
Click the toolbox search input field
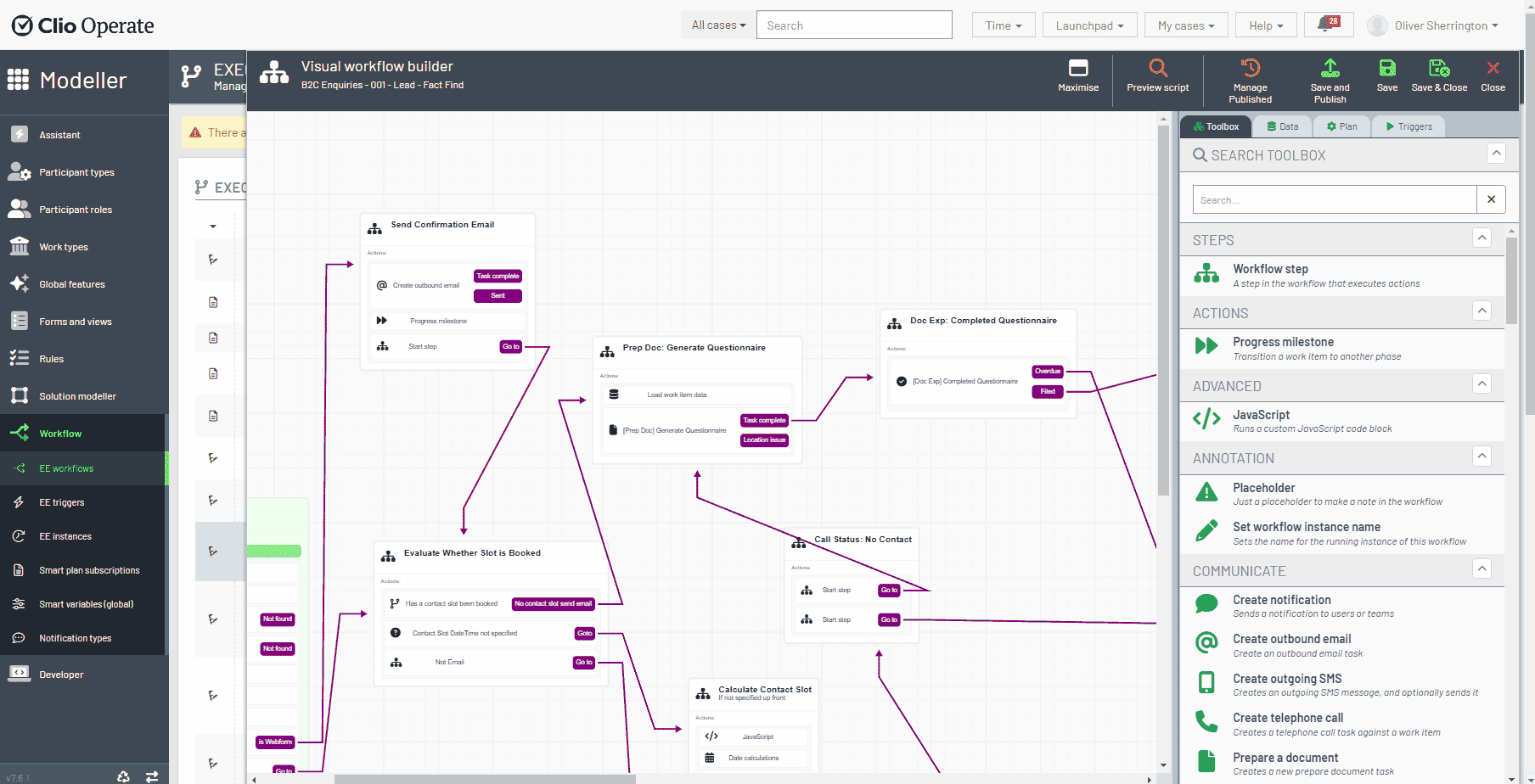click(x=1334, y=200)
